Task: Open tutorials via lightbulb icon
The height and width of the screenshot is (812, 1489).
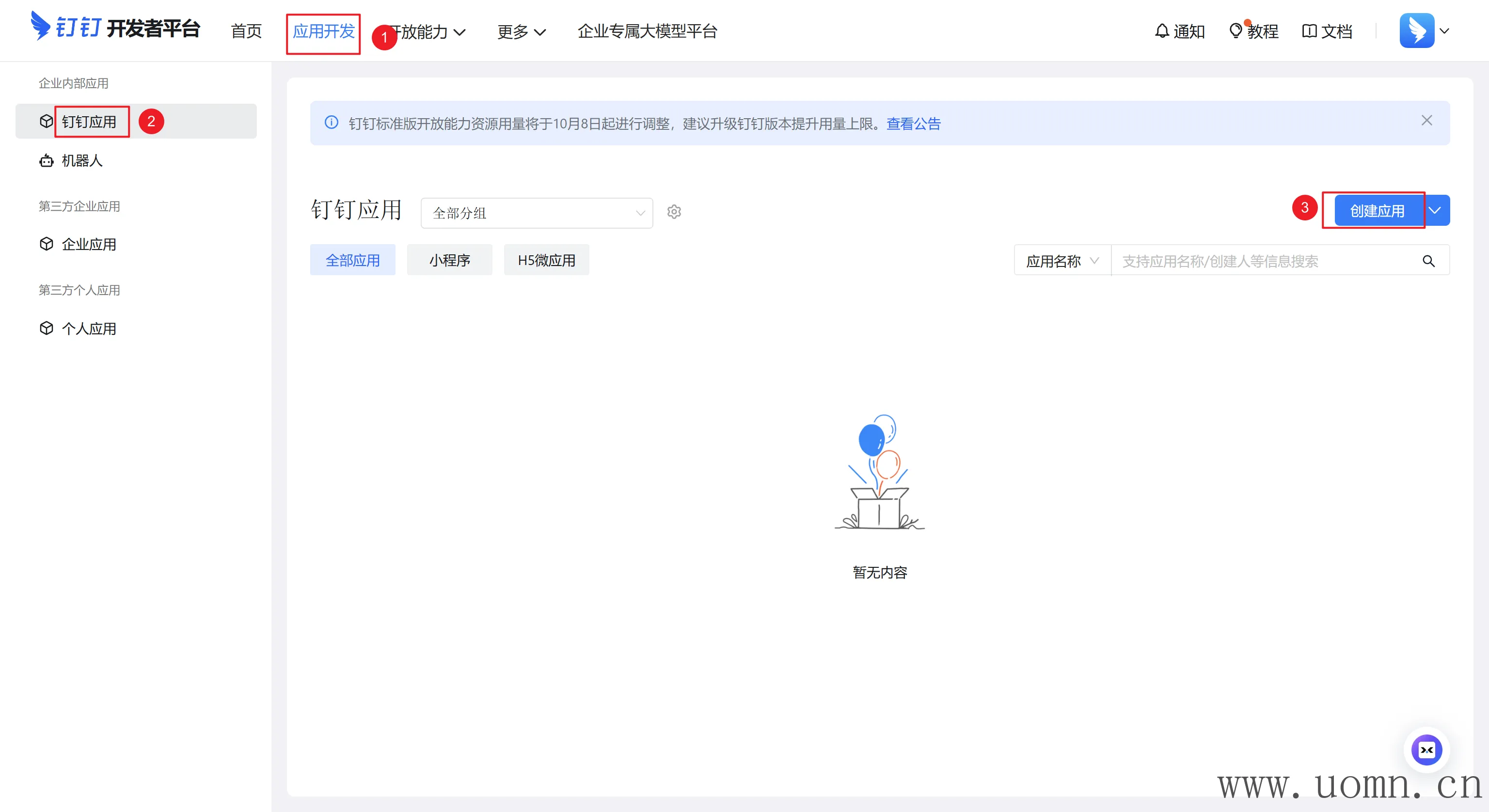Action: coord(1235,31)
